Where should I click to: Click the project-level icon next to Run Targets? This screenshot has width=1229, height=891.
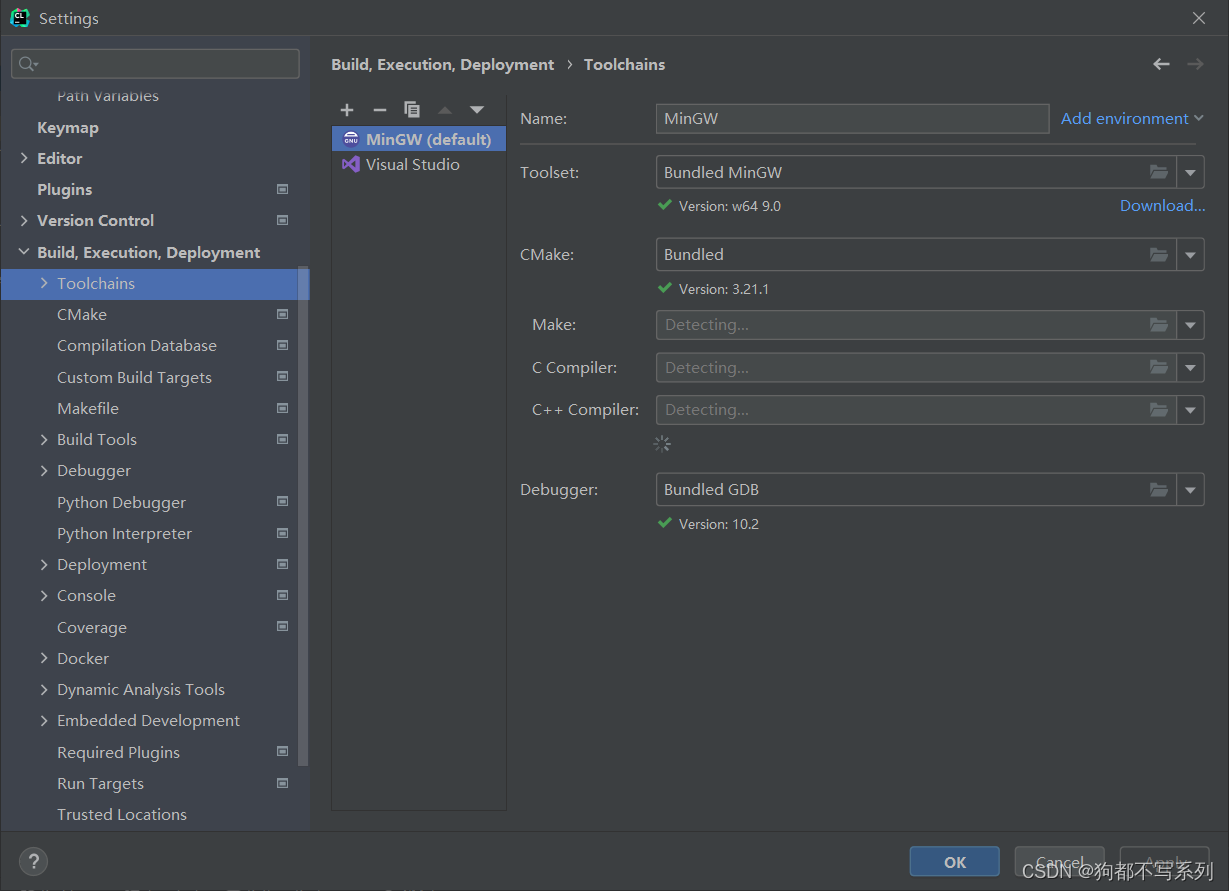[x=282, y=783]
